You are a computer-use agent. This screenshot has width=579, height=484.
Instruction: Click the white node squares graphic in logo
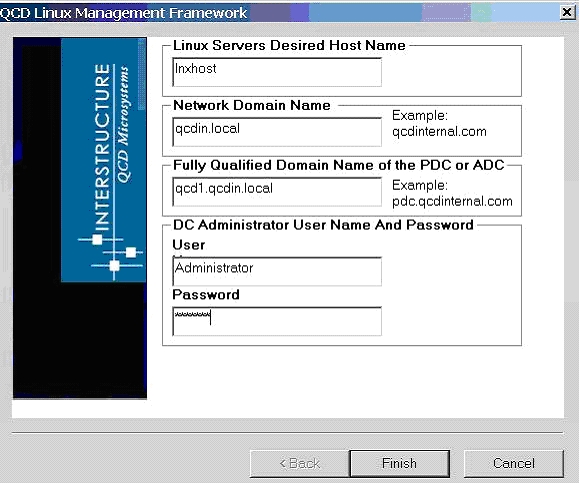pos(112,253)
